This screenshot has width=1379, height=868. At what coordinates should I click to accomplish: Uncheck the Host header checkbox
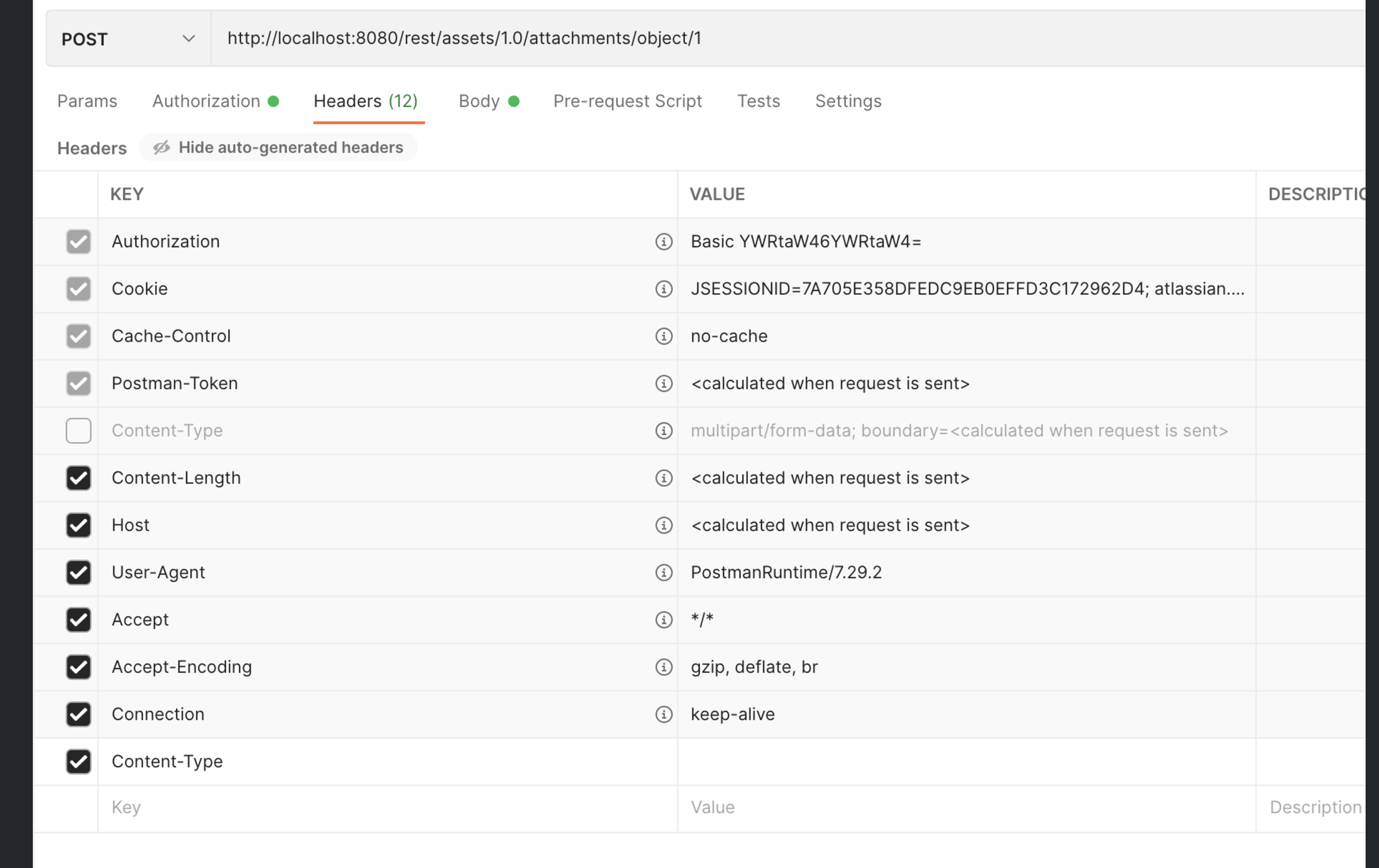[x=79, y=526]
